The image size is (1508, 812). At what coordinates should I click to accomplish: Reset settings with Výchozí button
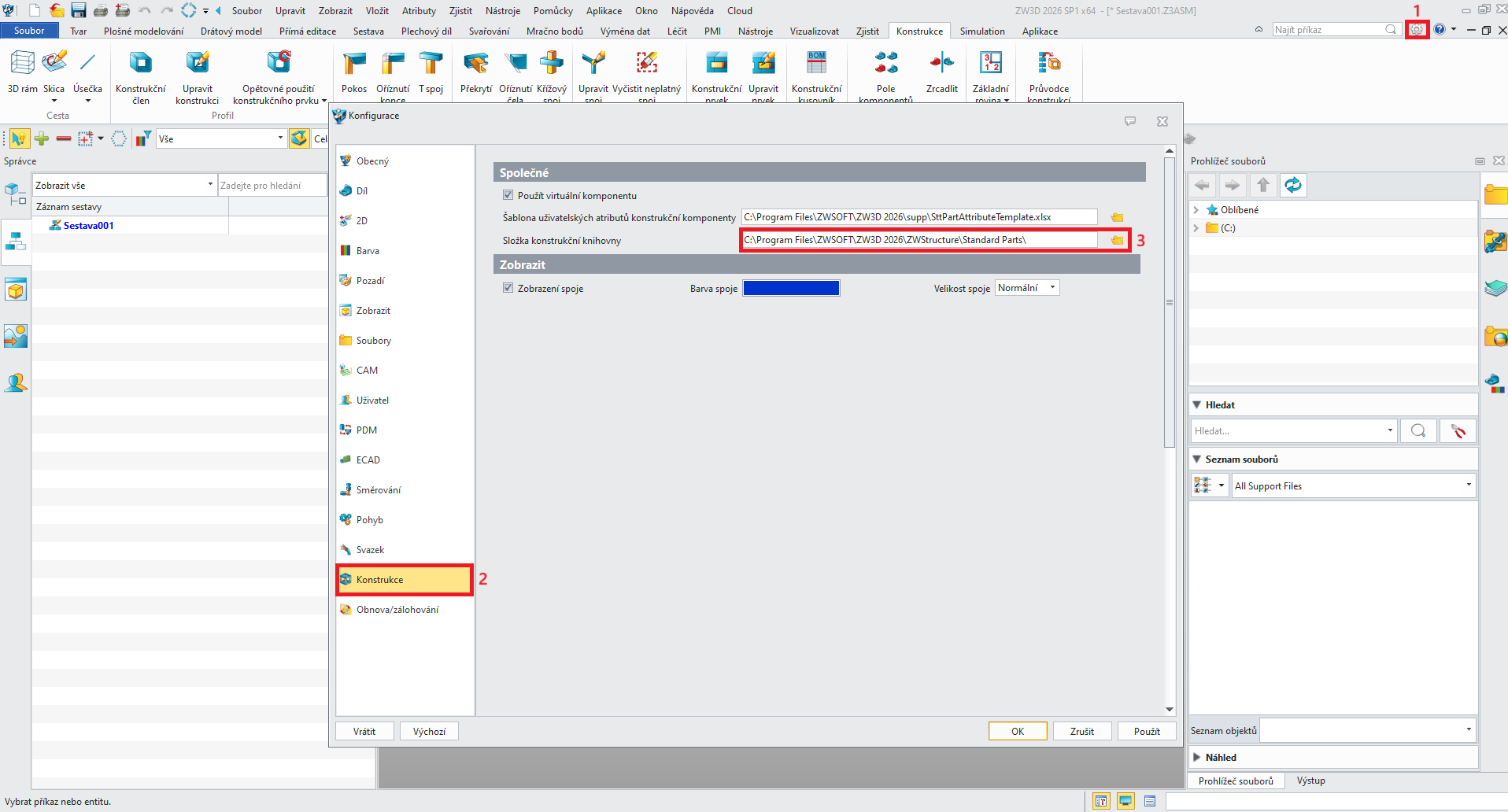[429, 732]
